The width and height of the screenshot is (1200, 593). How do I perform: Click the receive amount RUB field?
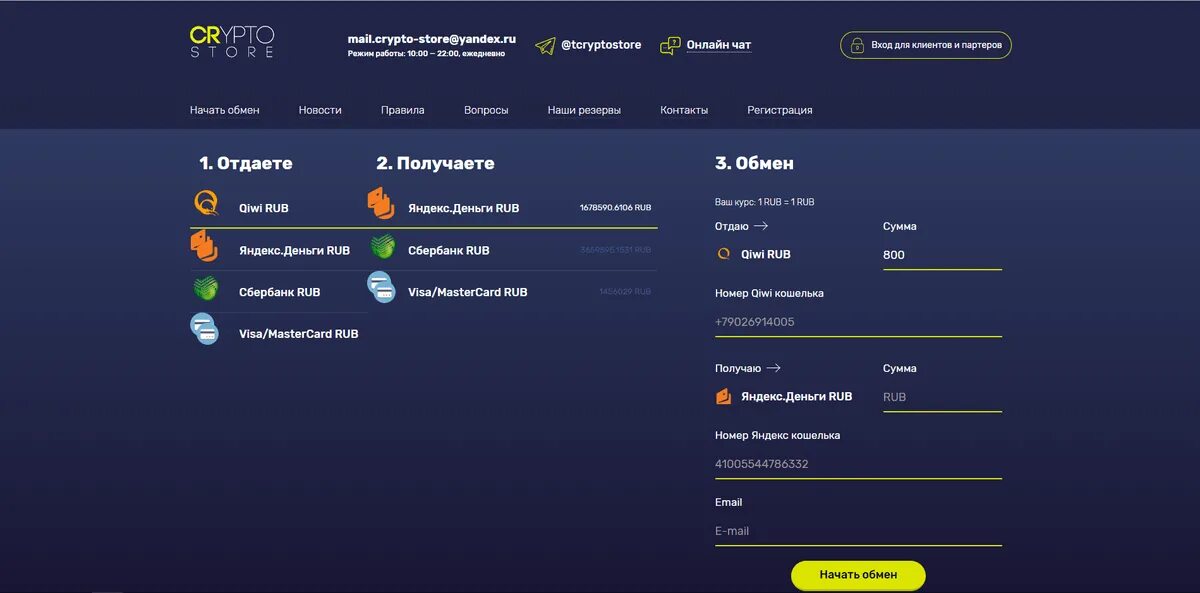[942, 397]
